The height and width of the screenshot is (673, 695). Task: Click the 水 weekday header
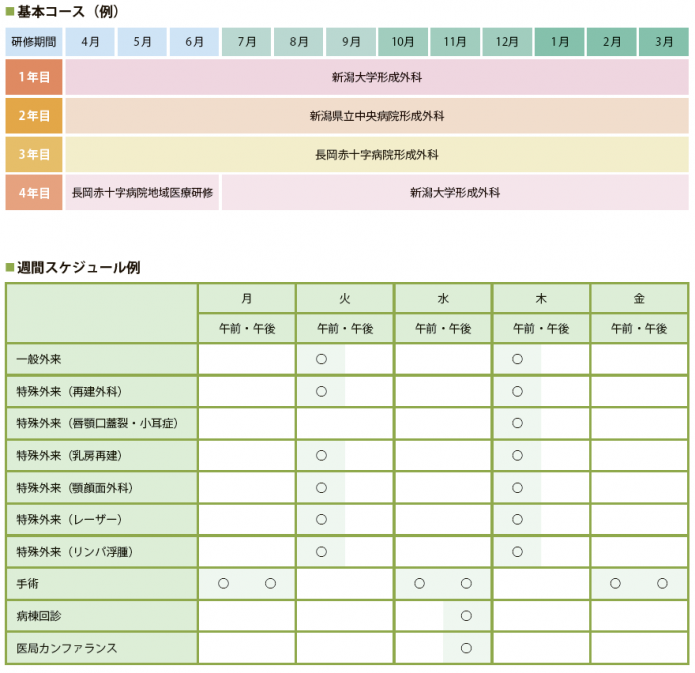(x=443, y=298)
